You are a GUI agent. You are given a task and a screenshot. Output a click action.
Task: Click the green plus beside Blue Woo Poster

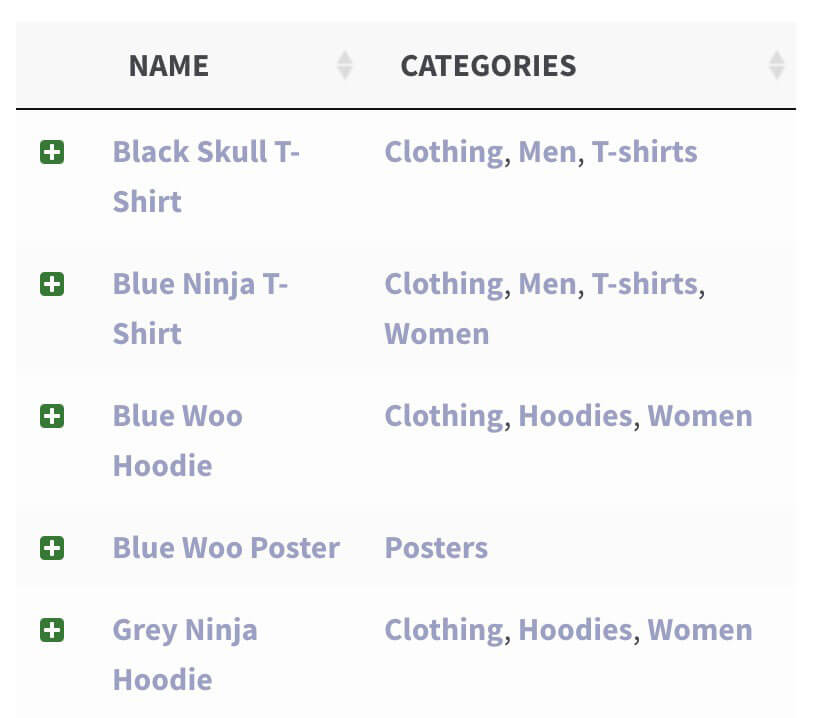click(52, 548)
